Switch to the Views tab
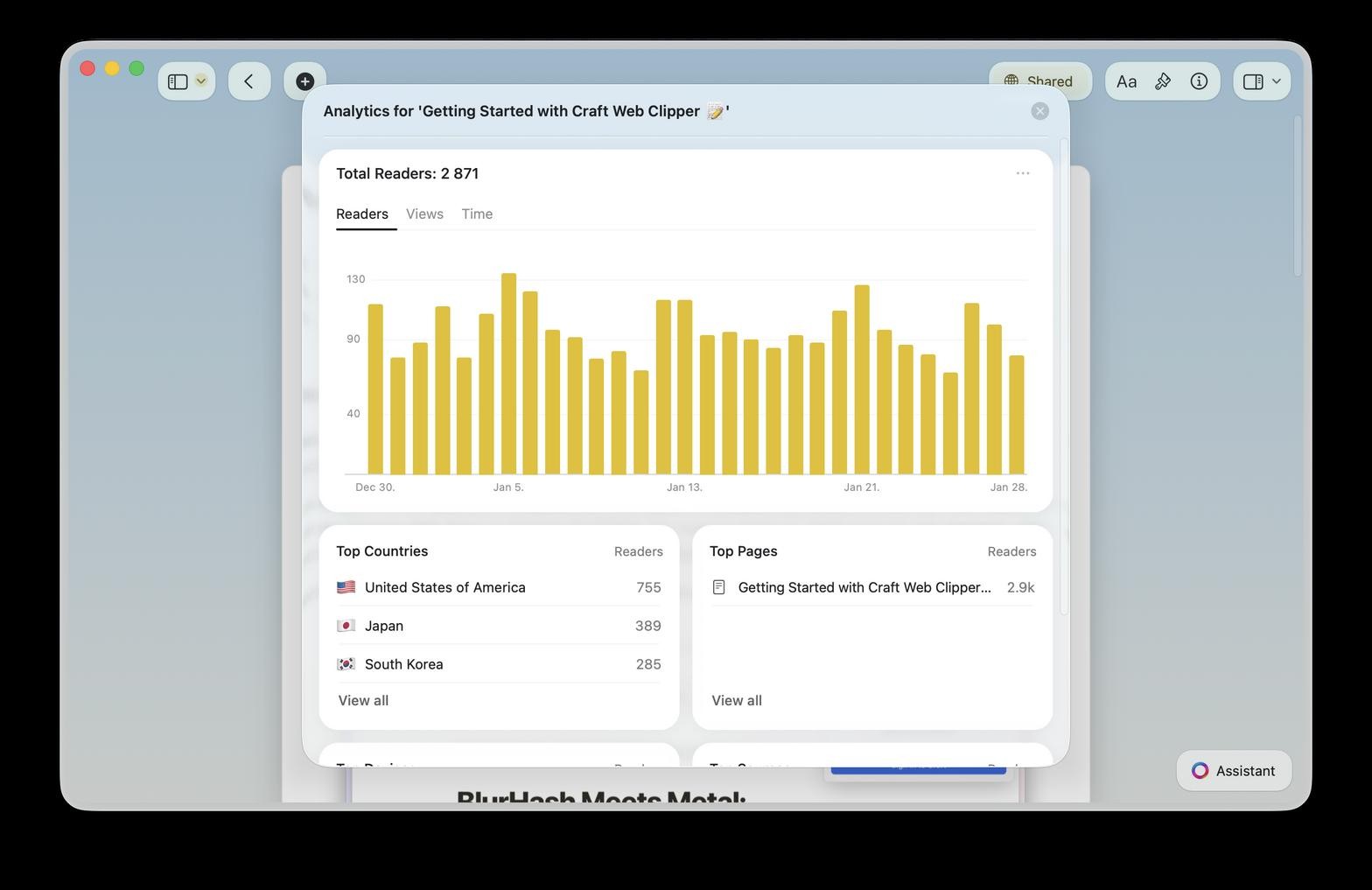Image resolution: width=1372 pixels, height=890 pixels. coord(424,214)
